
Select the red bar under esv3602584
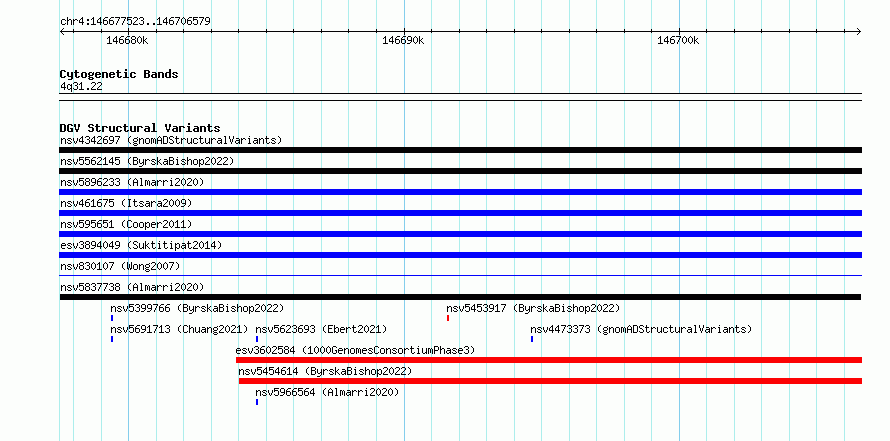(x=549, y=360)
